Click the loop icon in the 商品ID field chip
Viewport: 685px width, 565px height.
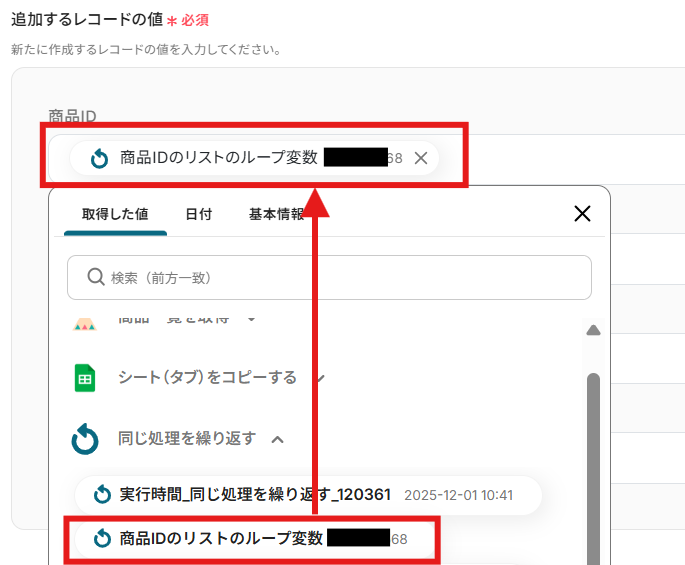click(x=99, y=158)
